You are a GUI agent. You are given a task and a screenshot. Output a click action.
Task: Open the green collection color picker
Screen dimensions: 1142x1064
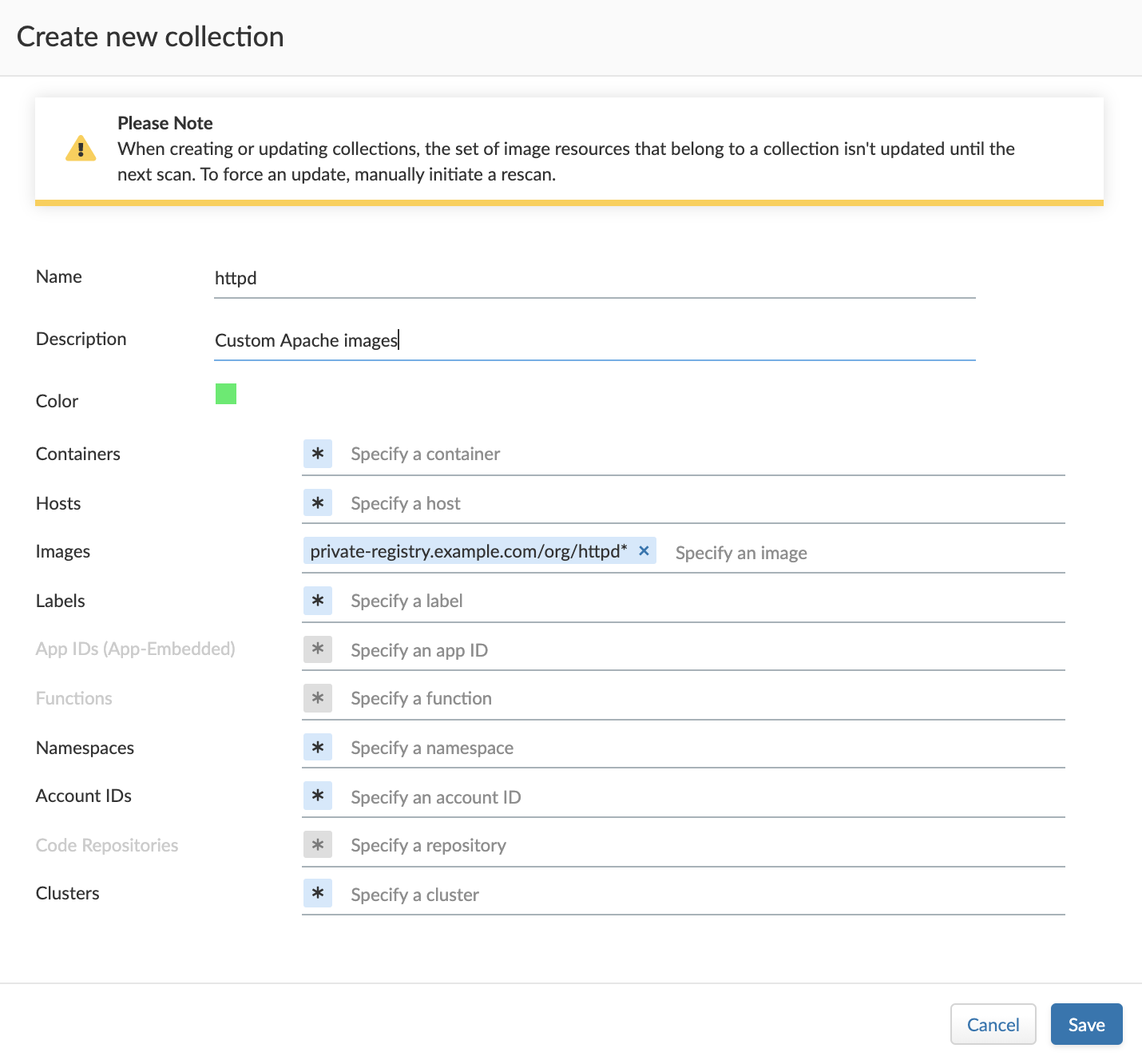click(x=226, y=394)
